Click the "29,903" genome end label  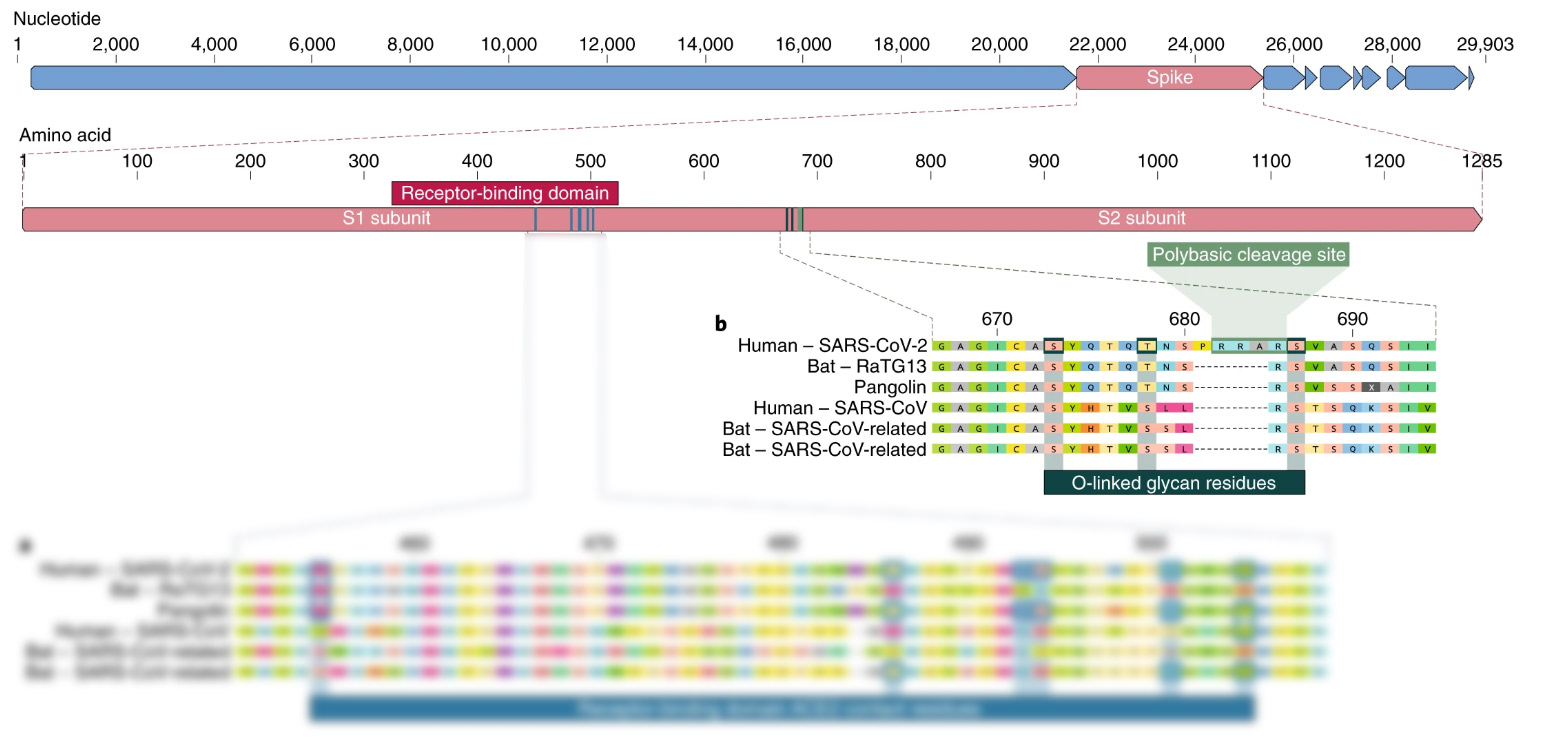[x=1485, y=44]
